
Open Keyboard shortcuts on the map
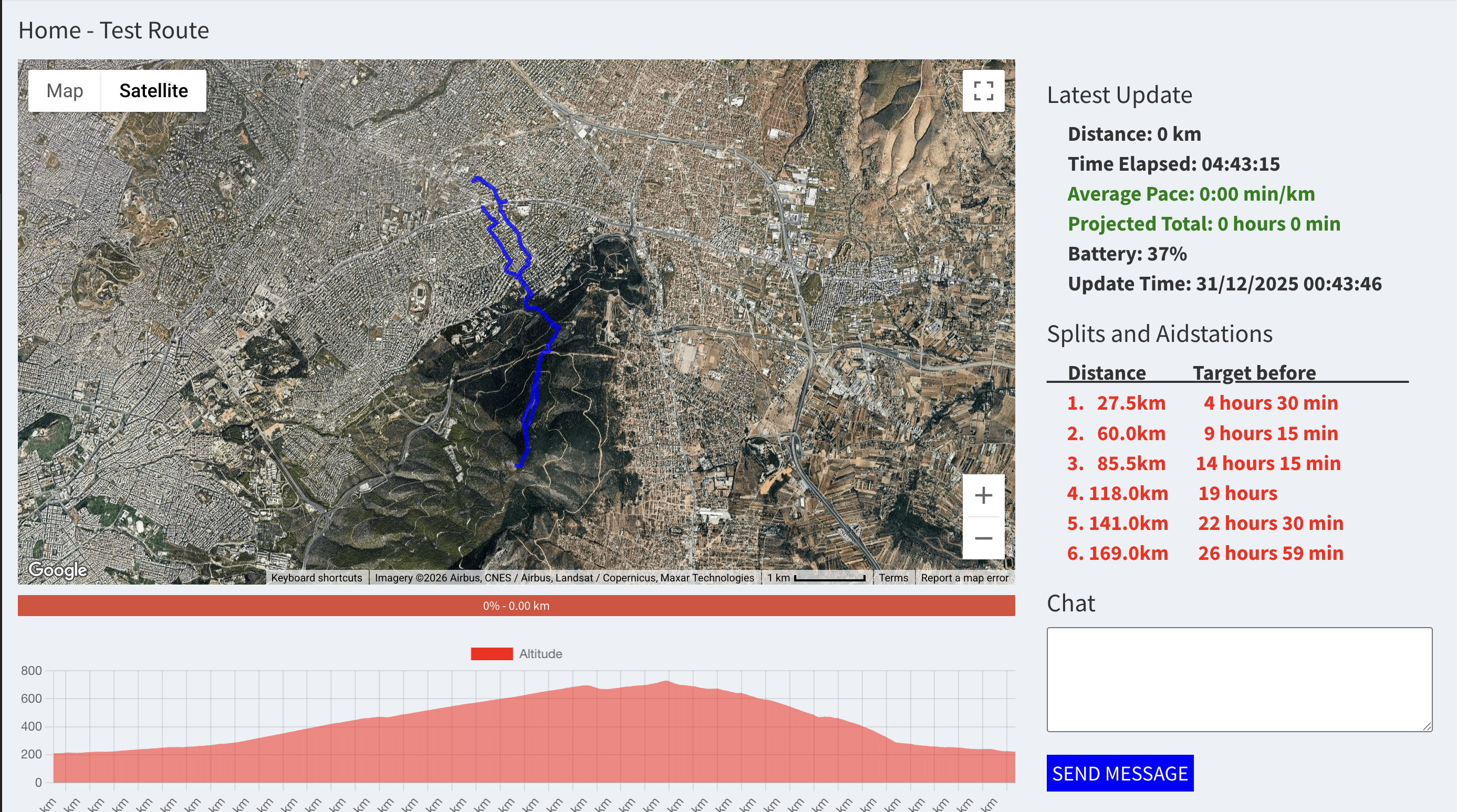316,577
